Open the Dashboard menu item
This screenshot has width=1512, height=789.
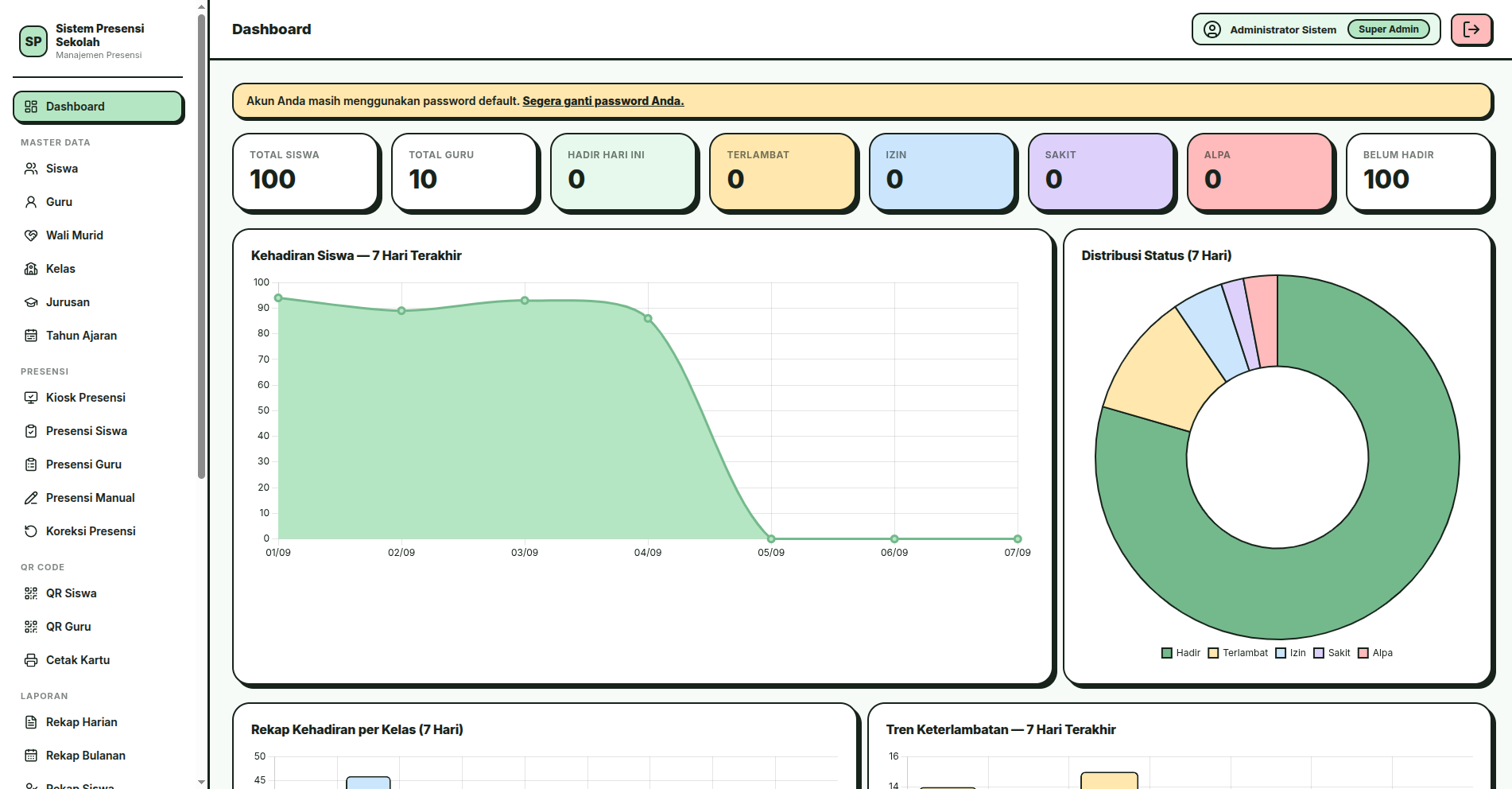(x=99, y=107)
